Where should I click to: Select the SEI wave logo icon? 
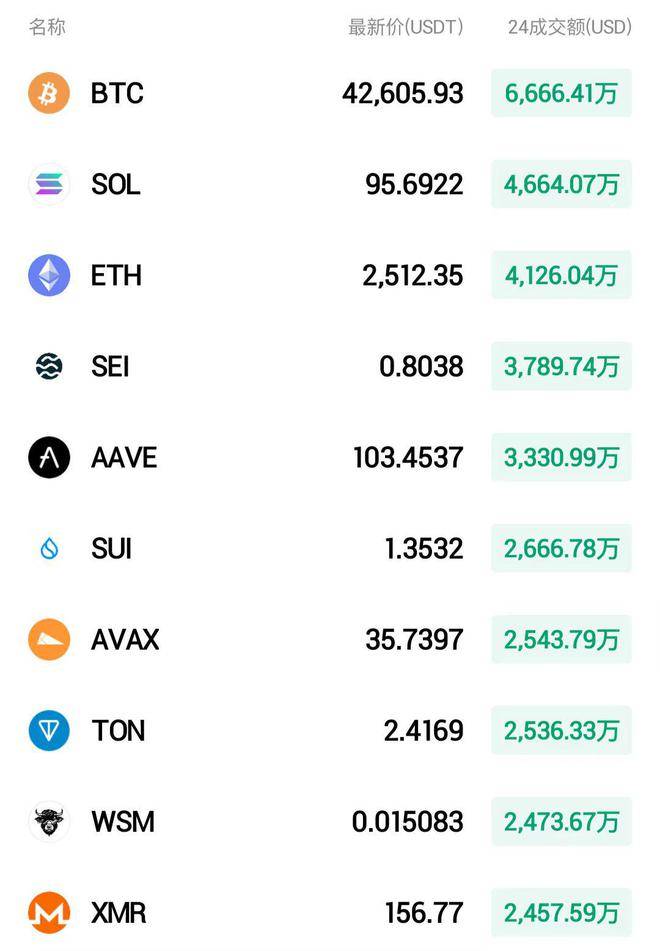coord(49,366)
